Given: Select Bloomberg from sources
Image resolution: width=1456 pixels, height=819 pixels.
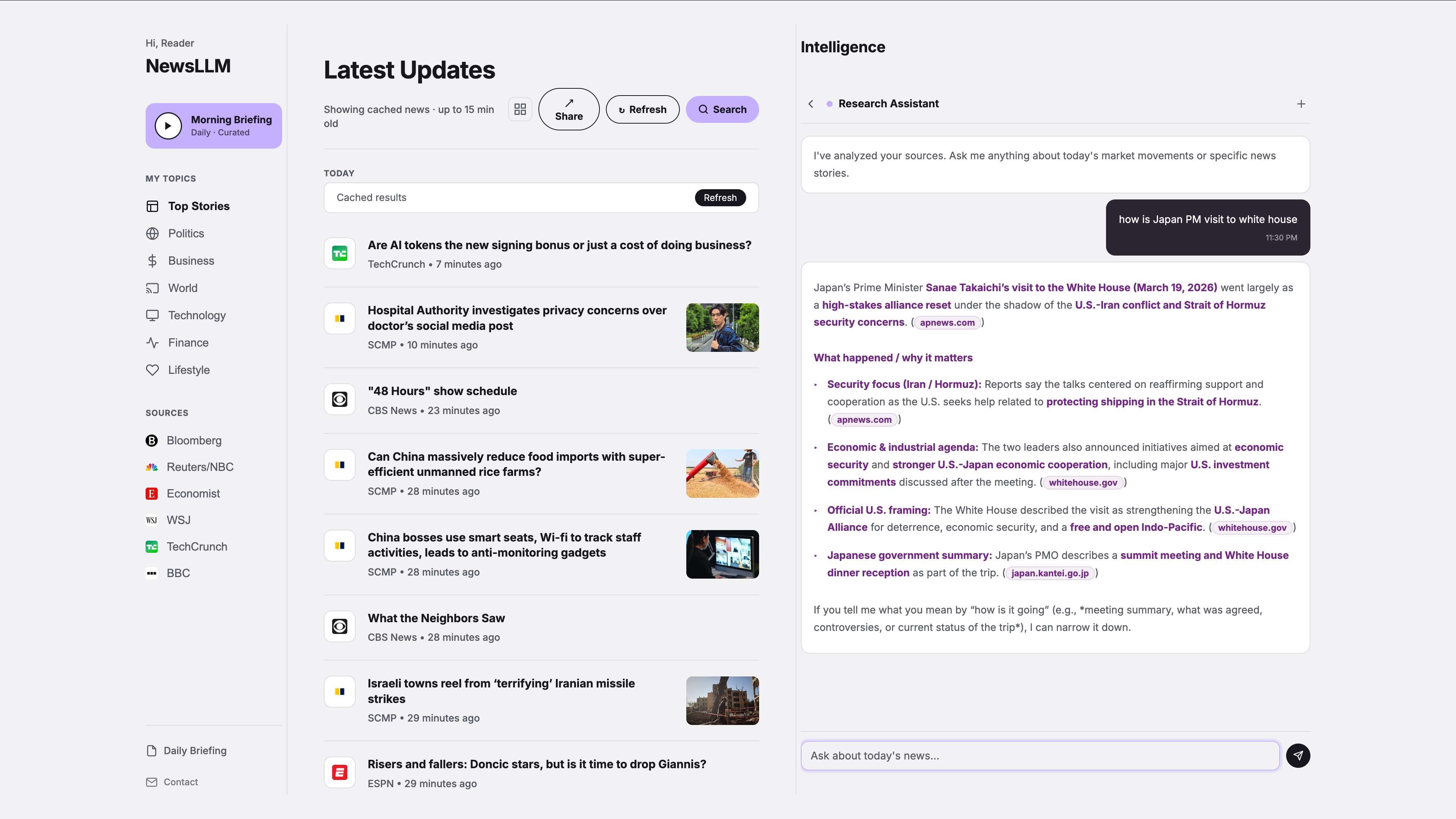Looking at the screenshot, I should point(193,440).
